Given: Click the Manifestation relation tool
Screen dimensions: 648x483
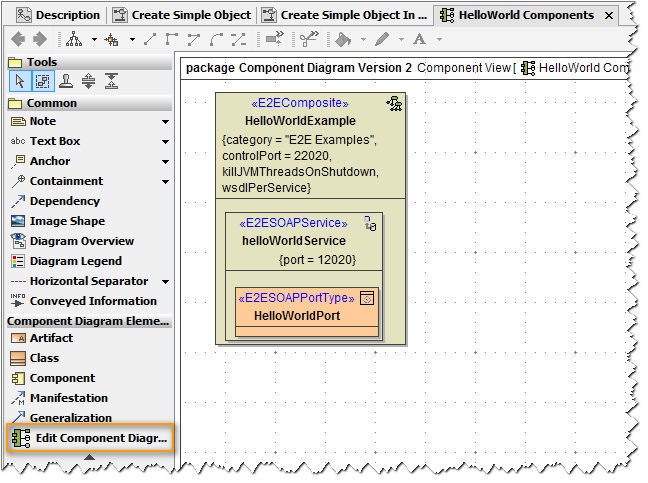Looking at the screenshot, I should (x=68, y=398).
